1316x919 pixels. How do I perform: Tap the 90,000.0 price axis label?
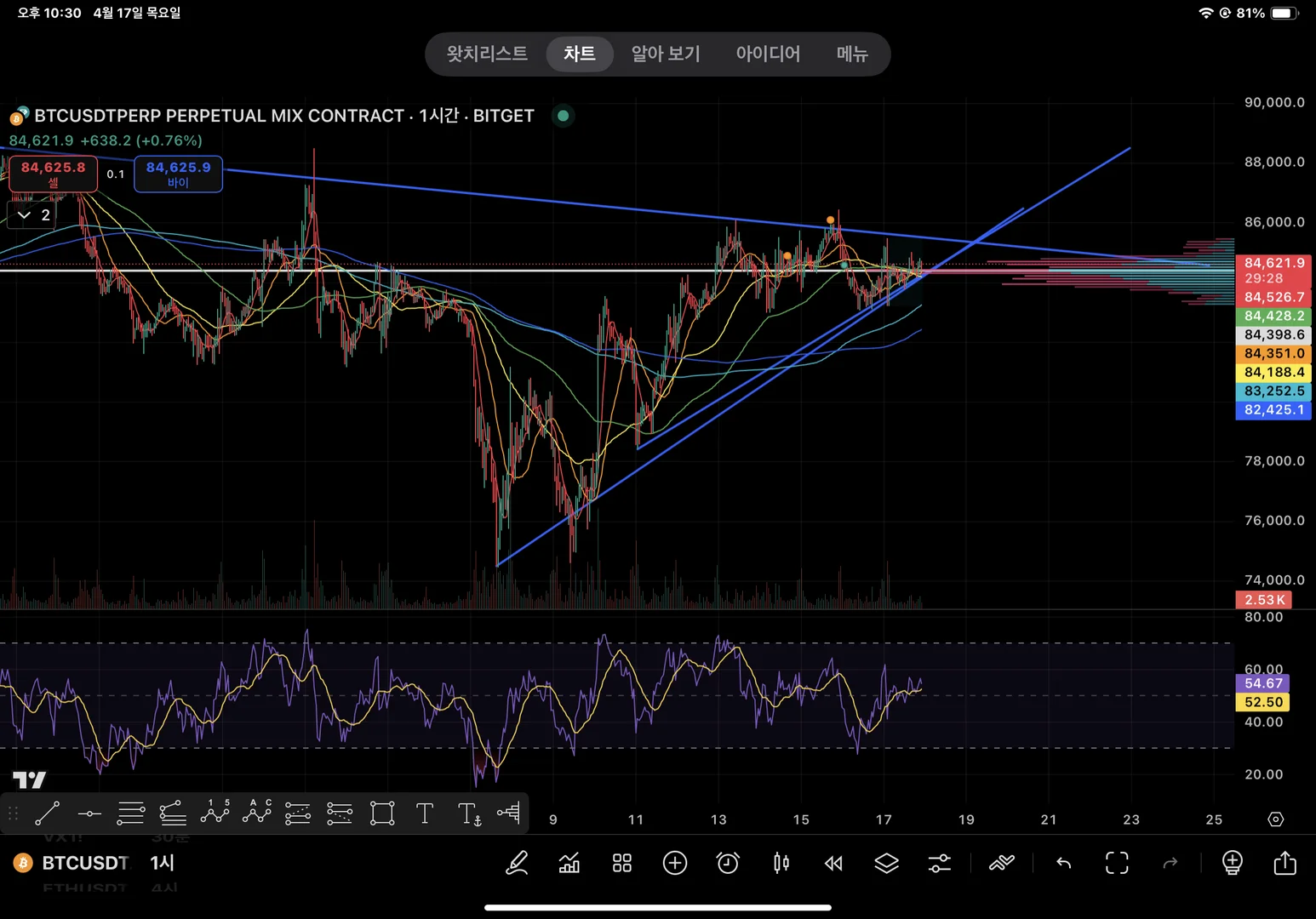coord(1274,102)
